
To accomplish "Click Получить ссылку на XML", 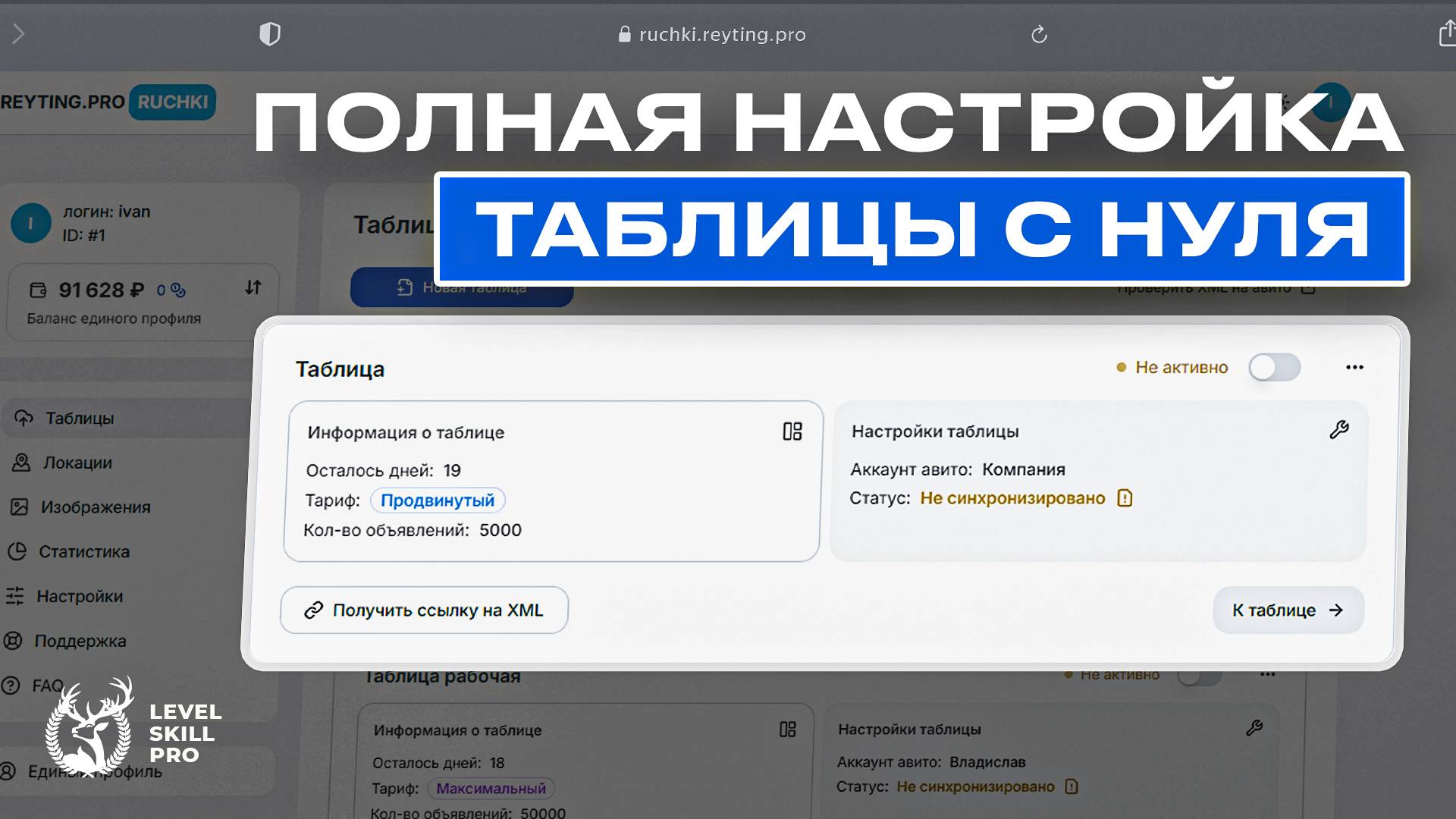I will point(423,610).
